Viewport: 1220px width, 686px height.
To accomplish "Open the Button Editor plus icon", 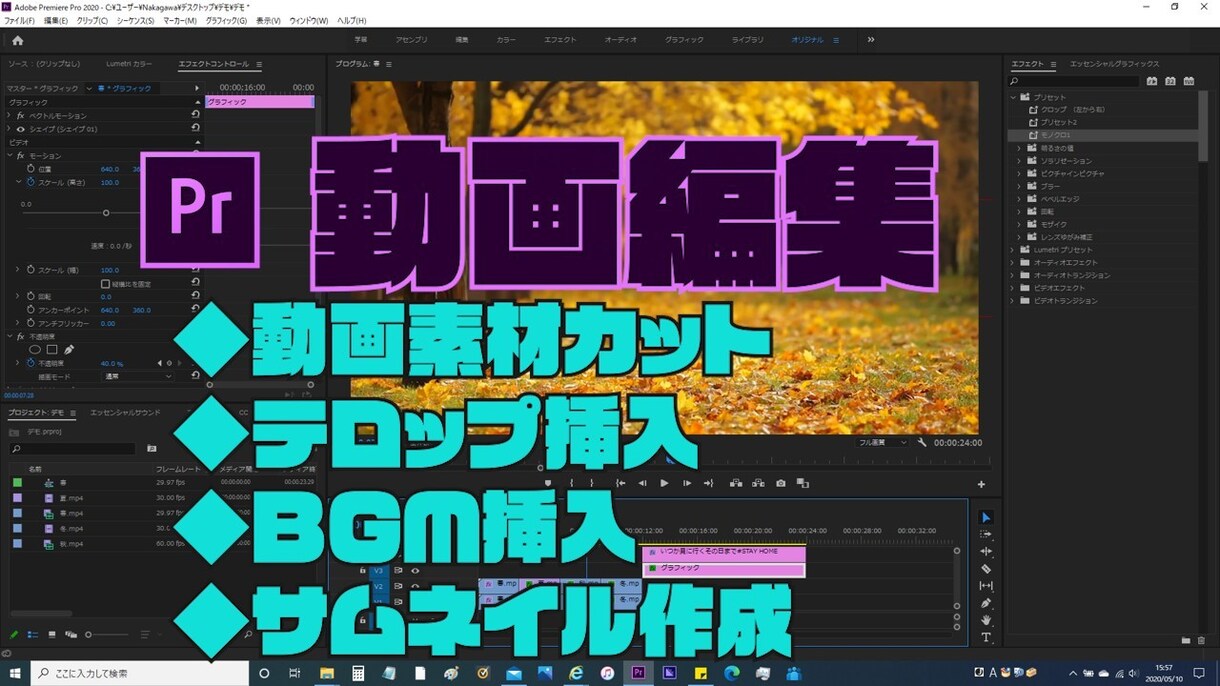I will pyautogui.click(x=981, y=484).
